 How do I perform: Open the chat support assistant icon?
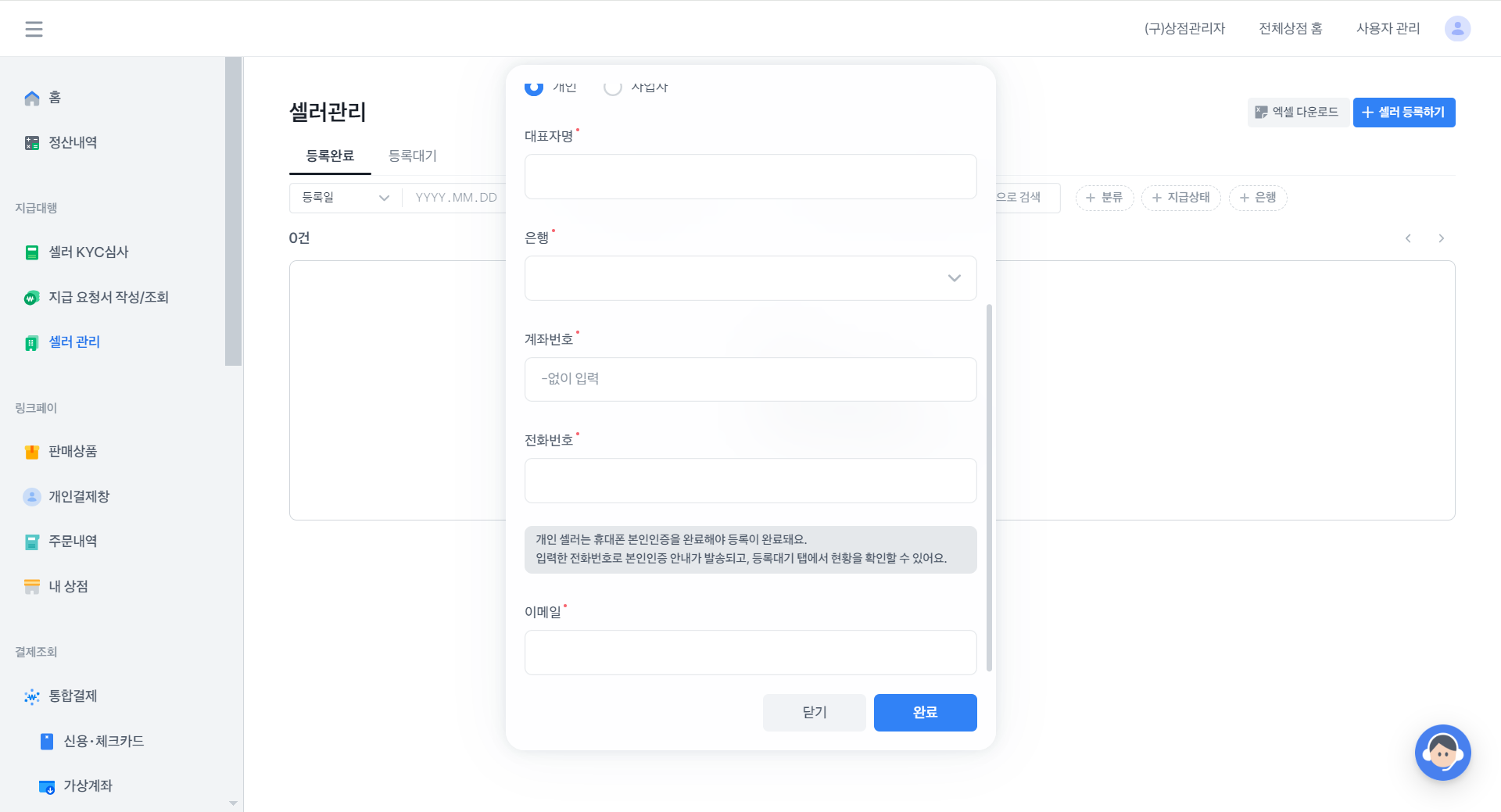1442,753
